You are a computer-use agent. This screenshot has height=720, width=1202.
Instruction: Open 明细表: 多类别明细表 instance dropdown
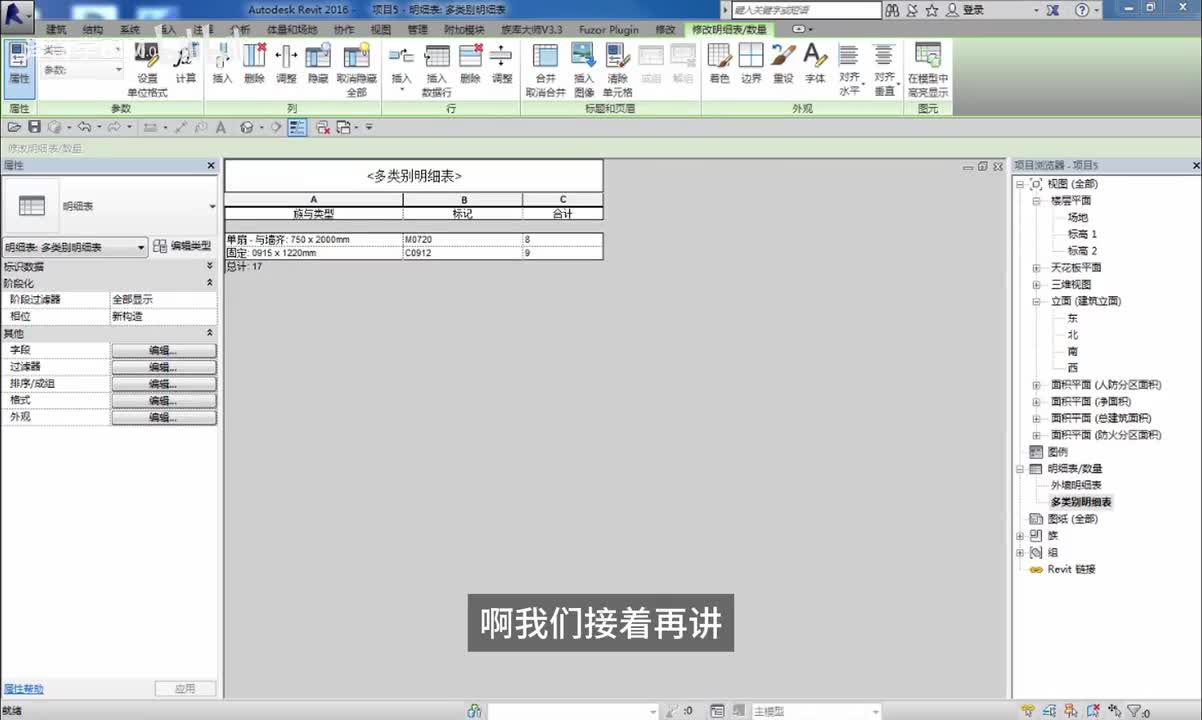76,247
